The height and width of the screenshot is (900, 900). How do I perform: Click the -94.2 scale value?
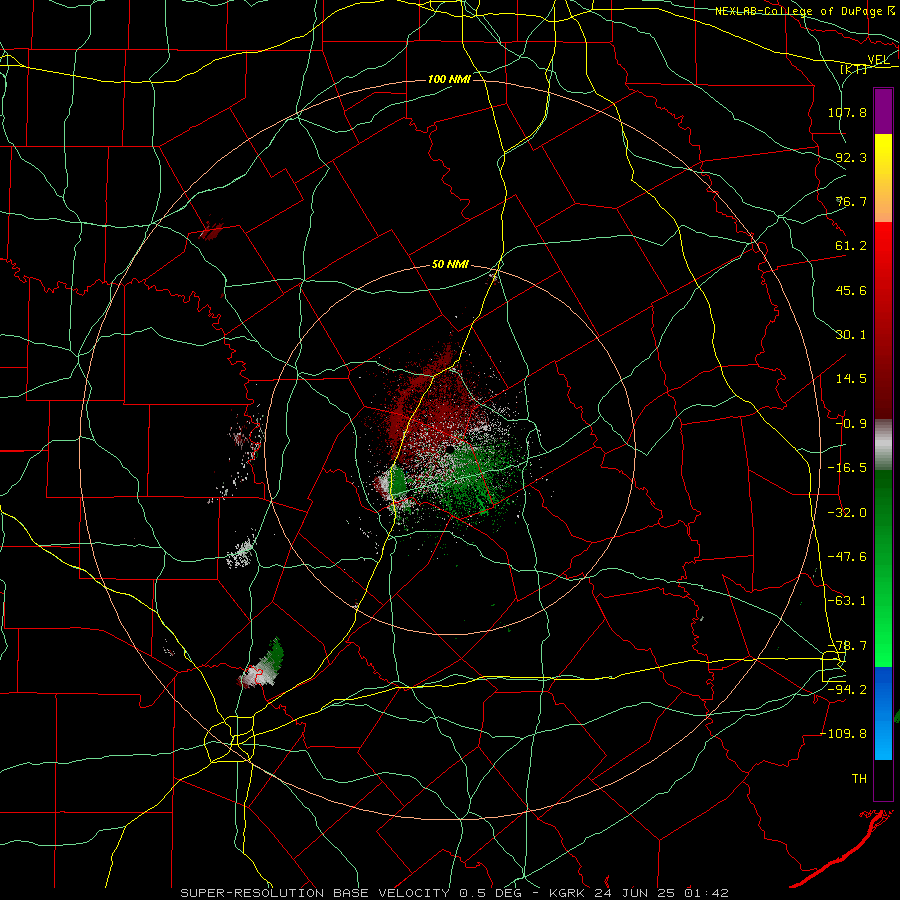pos(847,690)
